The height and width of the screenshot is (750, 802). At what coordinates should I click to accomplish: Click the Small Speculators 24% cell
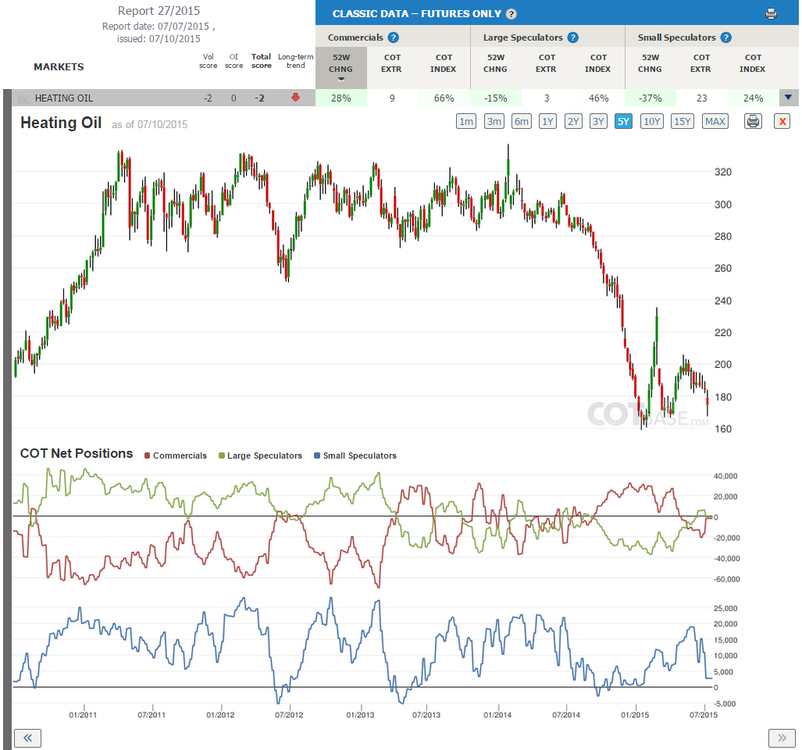tap(753, 98)
